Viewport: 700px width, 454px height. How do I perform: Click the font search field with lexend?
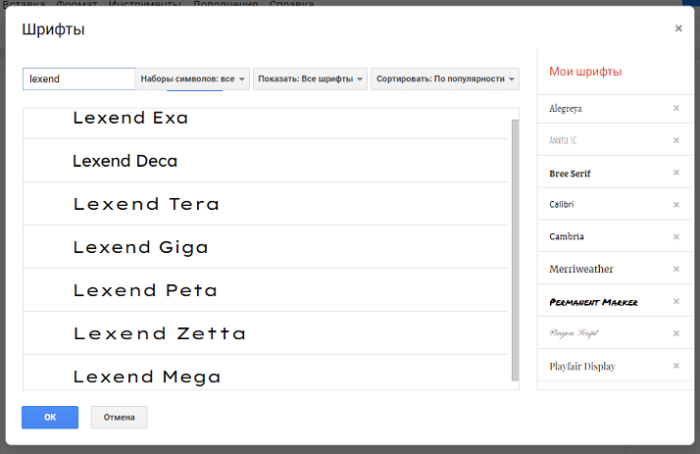click(x=79, y=79)
